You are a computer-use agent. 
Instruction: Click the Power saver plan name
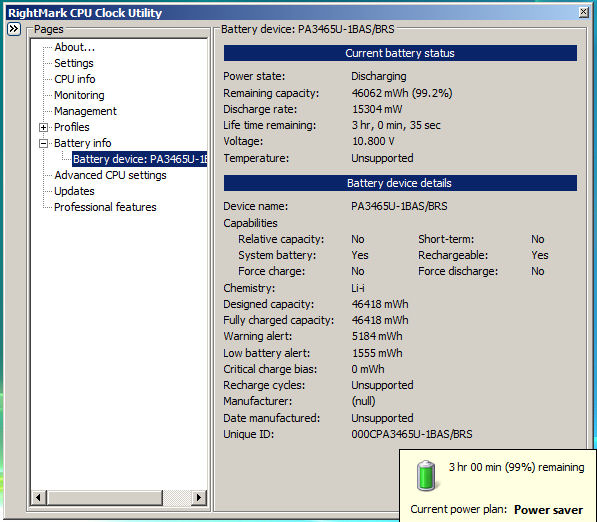pyautogui.click(x=548, y=510)
